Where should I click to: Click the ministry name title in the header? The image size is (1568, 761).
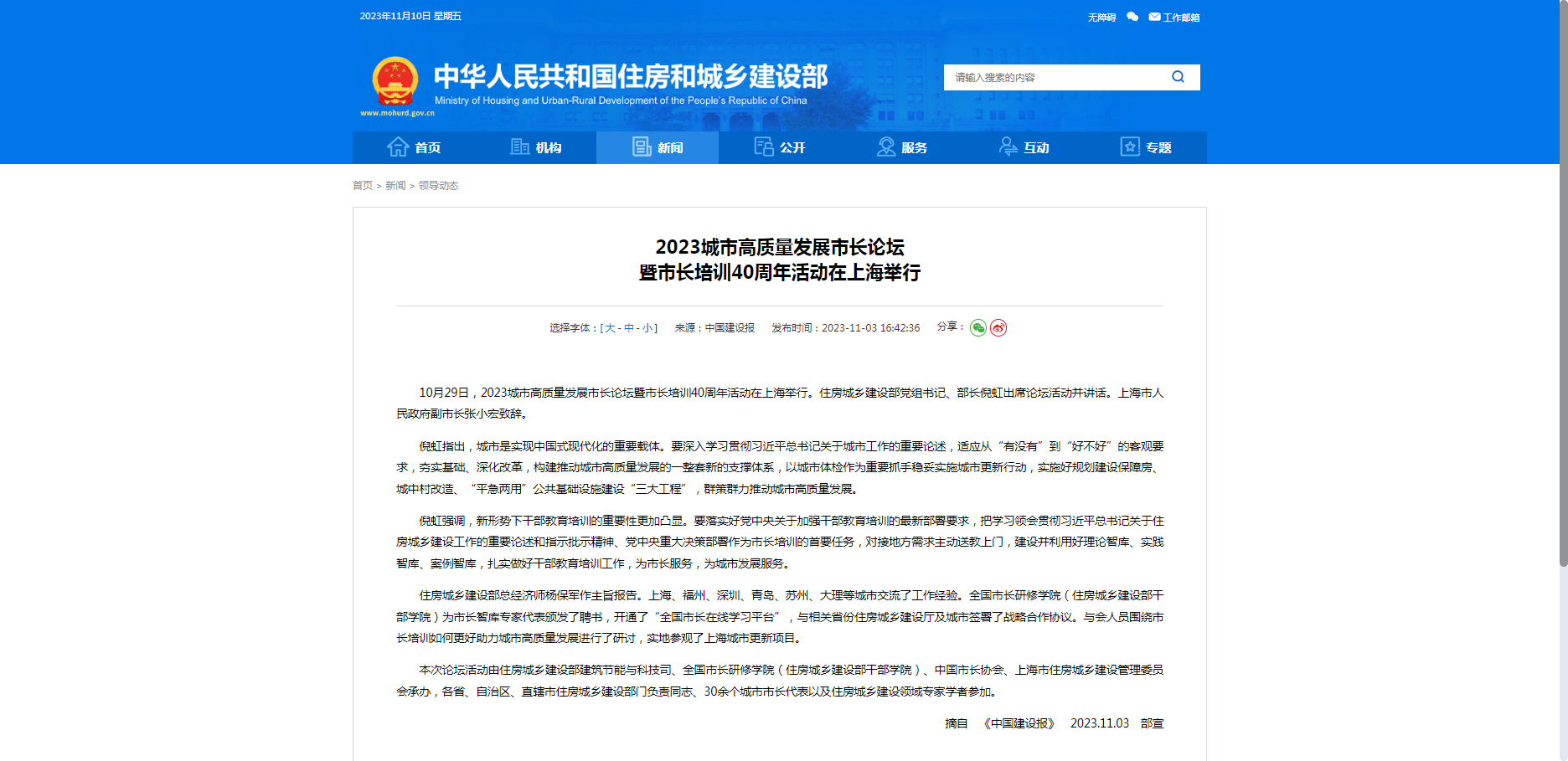pos(630,76)
